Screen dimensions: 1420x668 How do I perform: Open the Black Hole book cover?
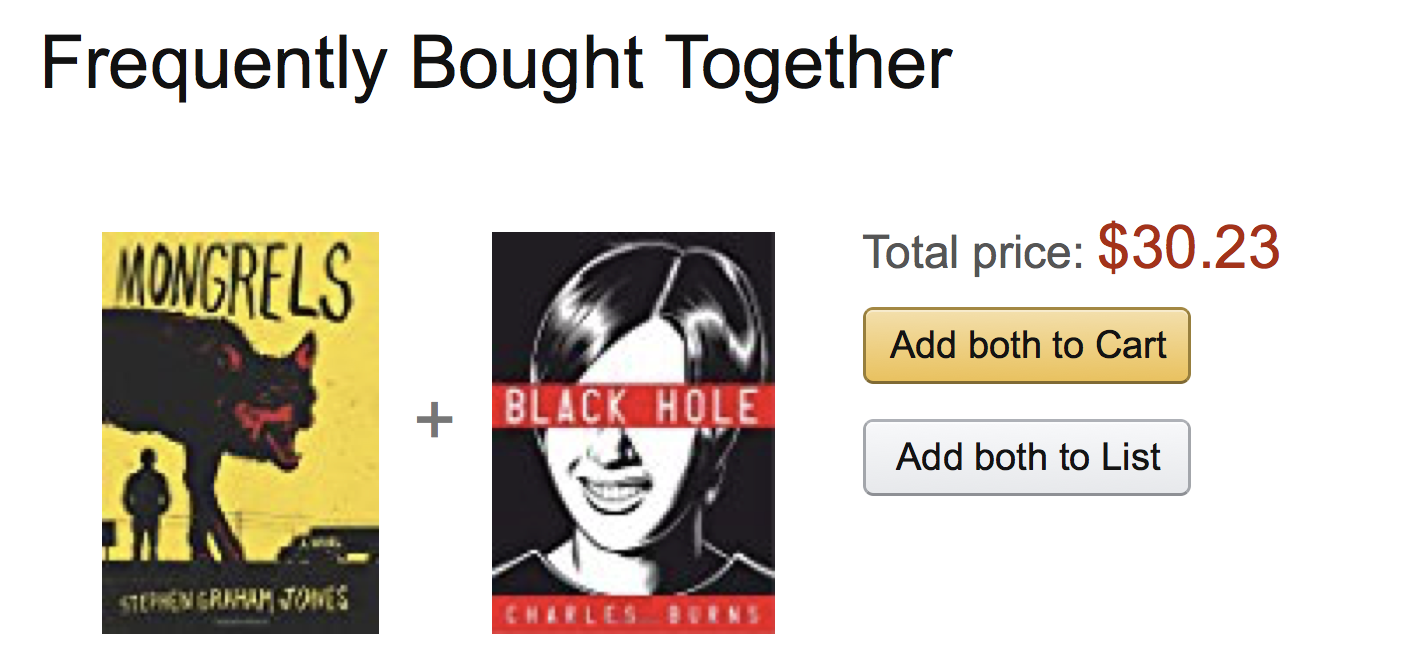pos(633,432)
